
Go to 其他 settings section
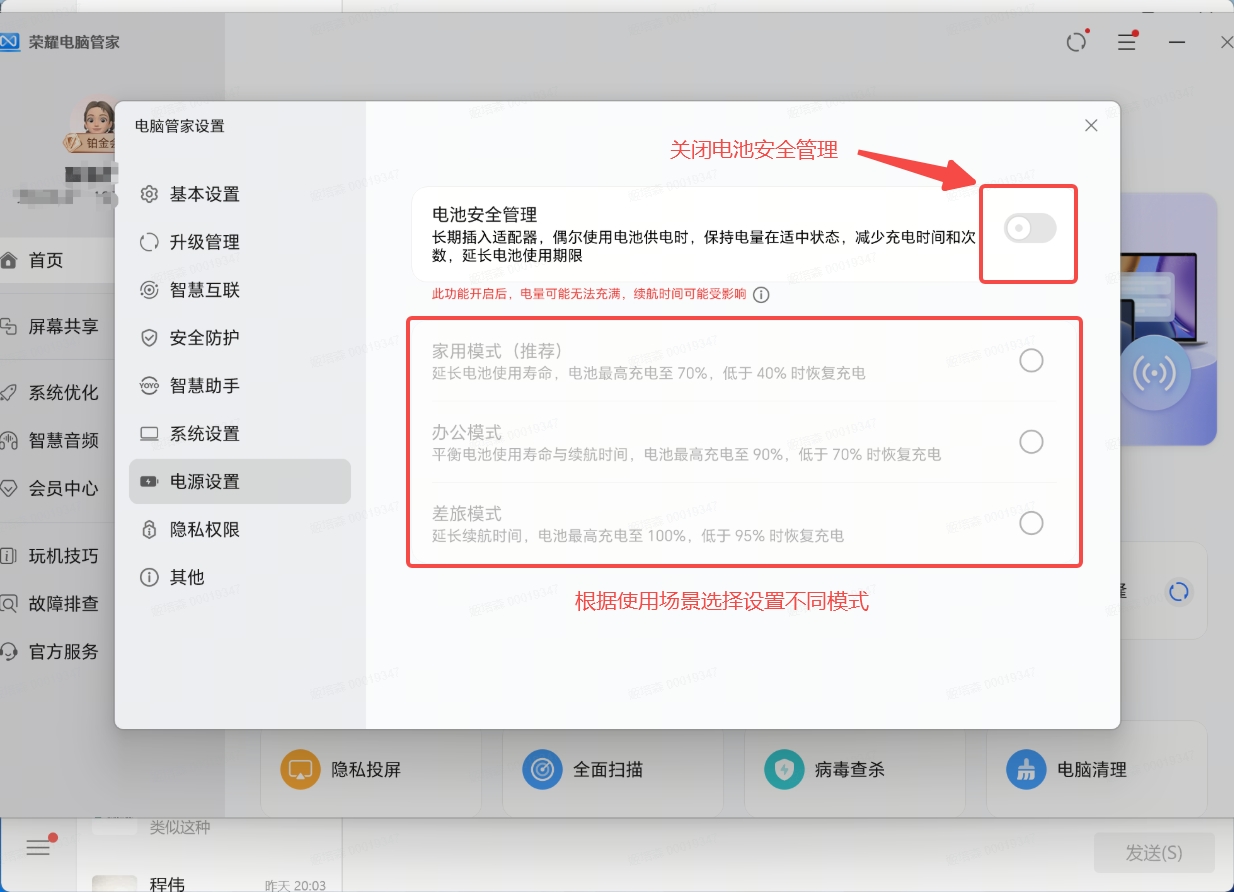pyautogui.click(x=186, y=577)
